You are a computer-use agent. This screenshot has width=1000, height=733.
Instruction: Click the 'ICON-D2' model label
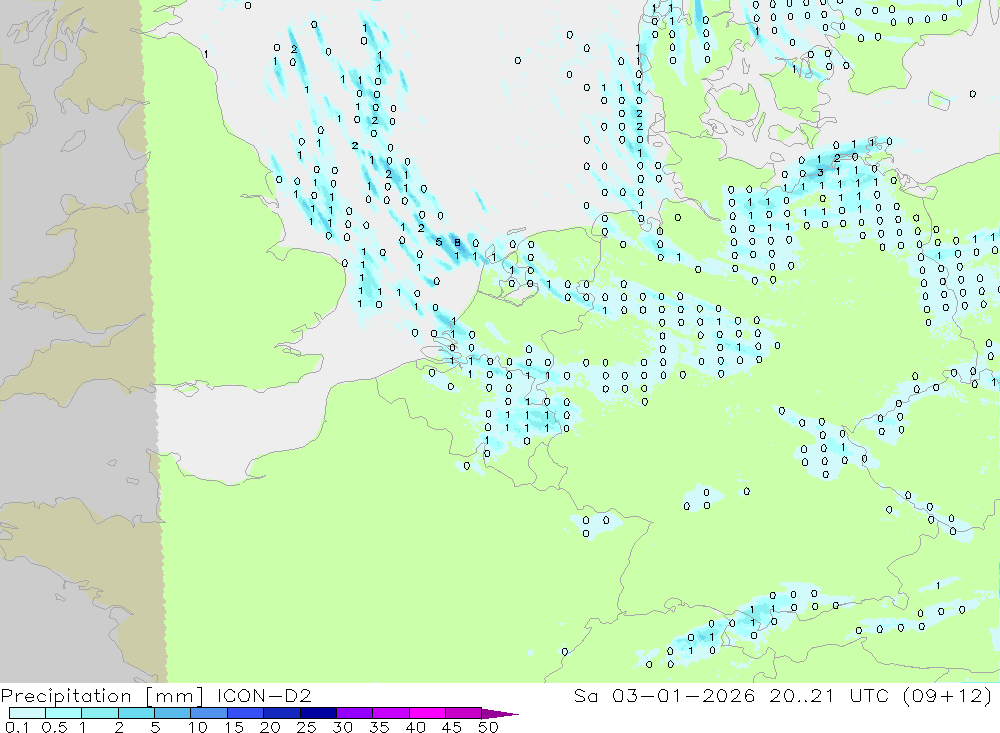coord(264,695)
